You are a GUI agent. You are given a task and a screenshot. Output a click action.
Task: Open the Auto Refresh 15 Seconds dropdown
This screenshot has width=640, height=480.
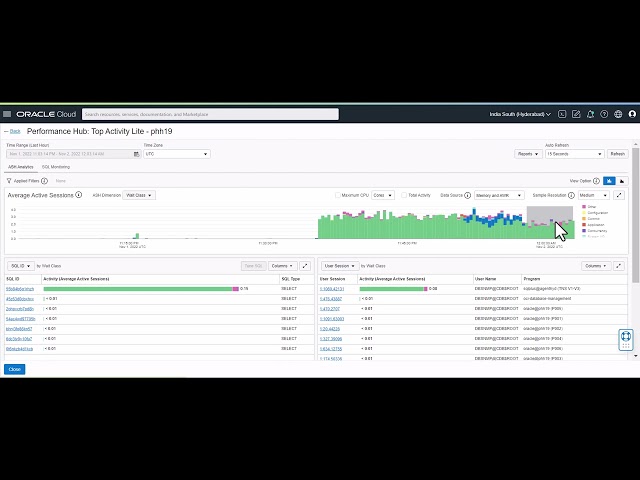(x=575, y=154)
